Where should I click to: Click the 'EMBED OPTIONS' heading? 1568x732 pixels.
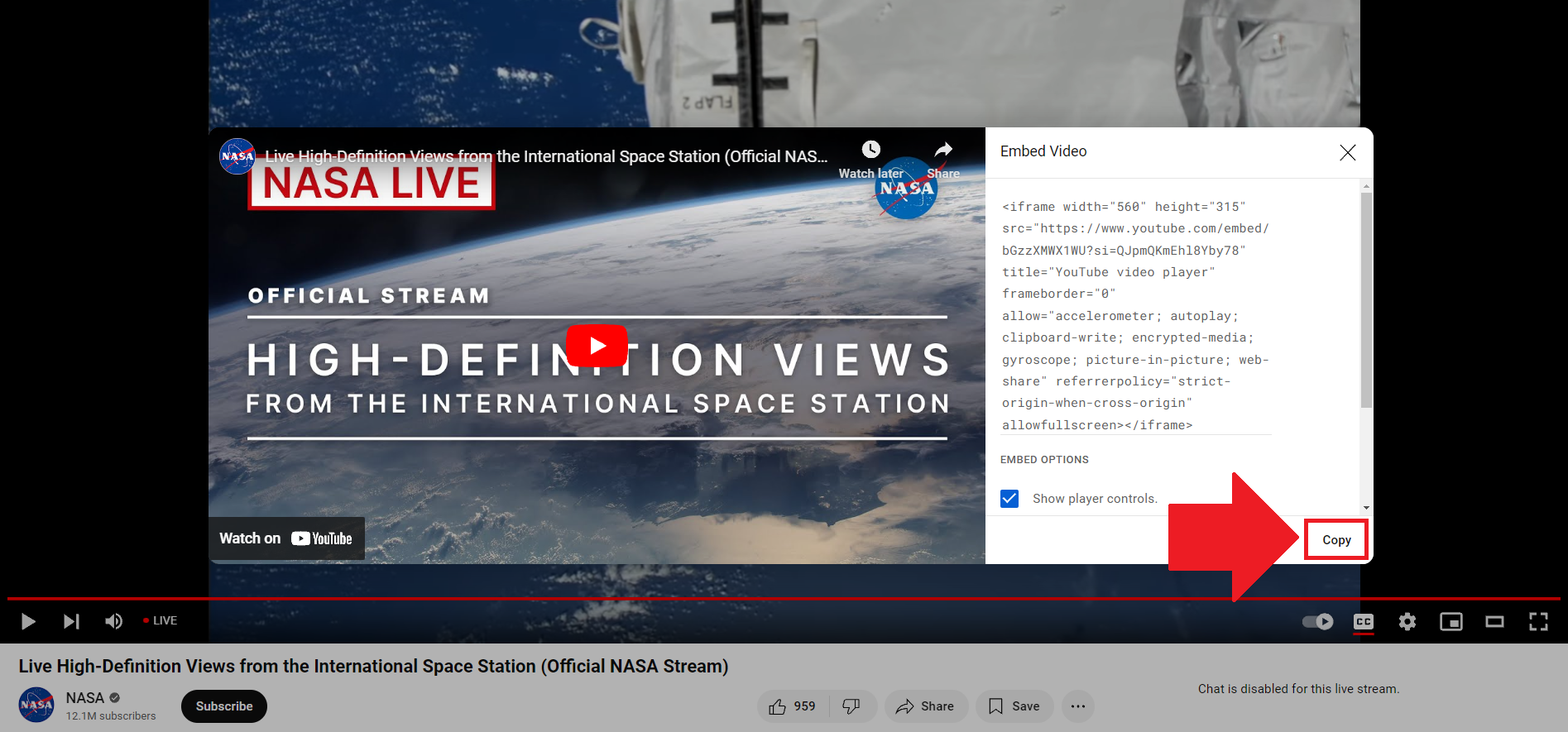(1044, 460)
